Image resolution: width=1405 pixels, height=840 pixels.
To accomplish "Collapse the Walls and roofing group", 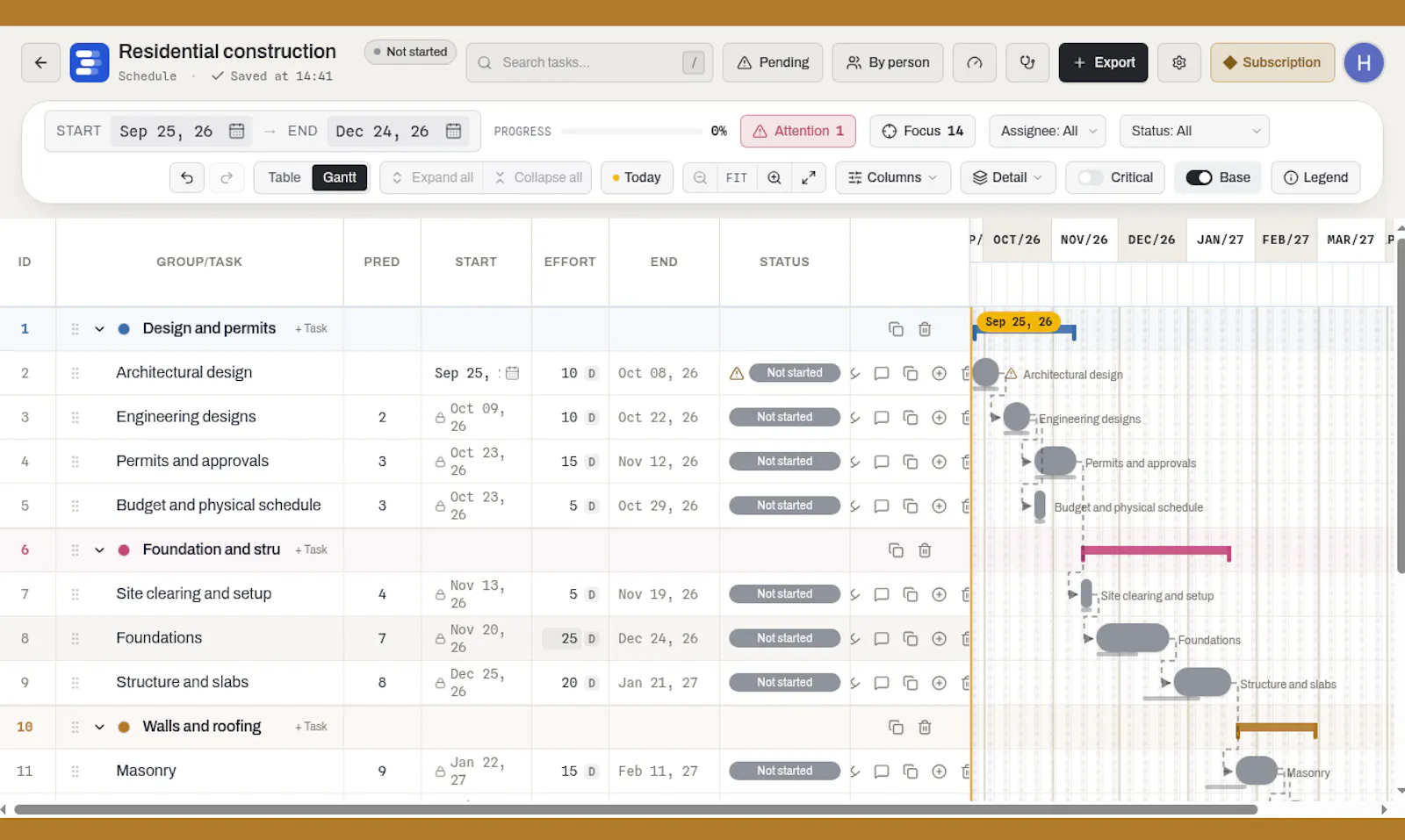I will [x=99, y=727].
